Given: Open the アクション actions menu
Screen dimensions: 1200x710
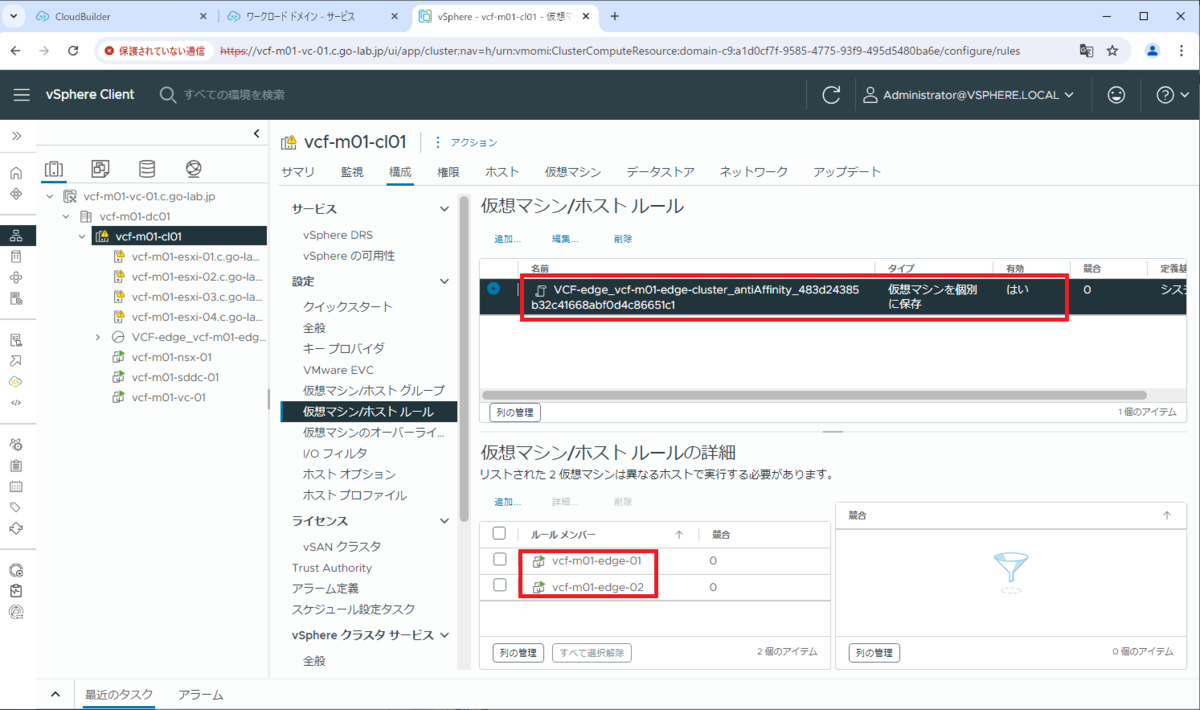Looking at the screenshot, I should [465, 143].
